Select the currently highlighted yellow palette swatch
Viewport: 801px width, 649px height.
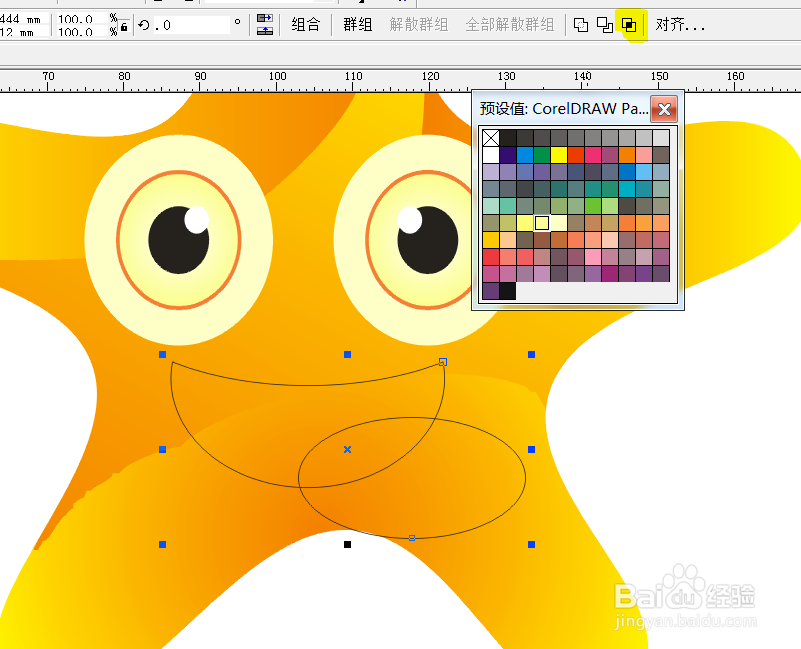542,223
